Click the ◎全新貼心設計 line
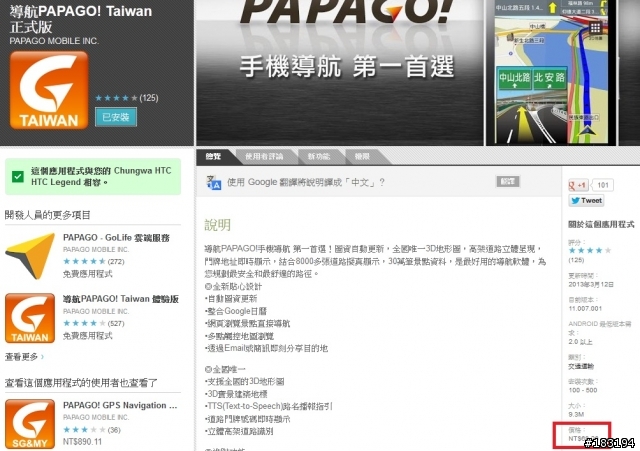Viewport: 640px width, 451px height. point(233,287)
